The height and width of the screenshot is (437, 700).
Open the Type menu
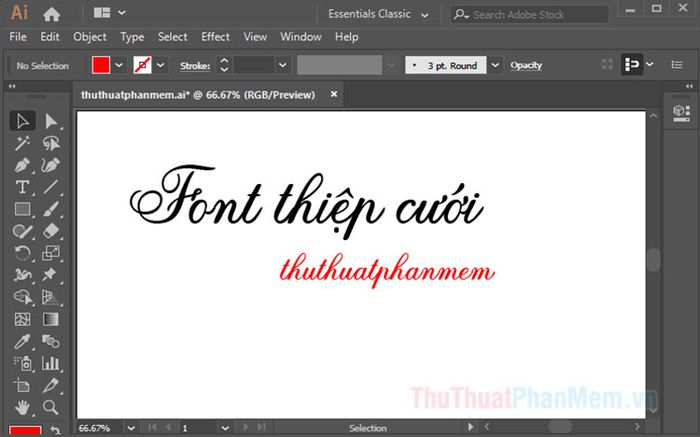click(x=132, y=37)
